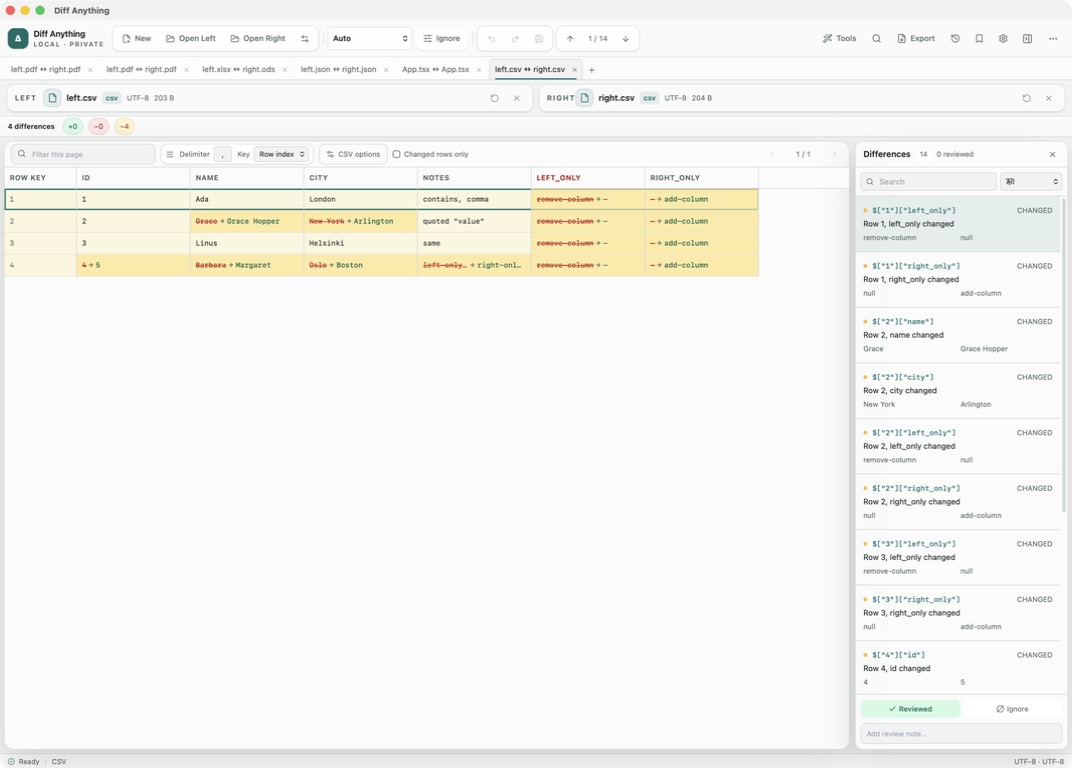Toggle the +0 added filter pill
Screen dimensions: 1072x768
[72, 127]
